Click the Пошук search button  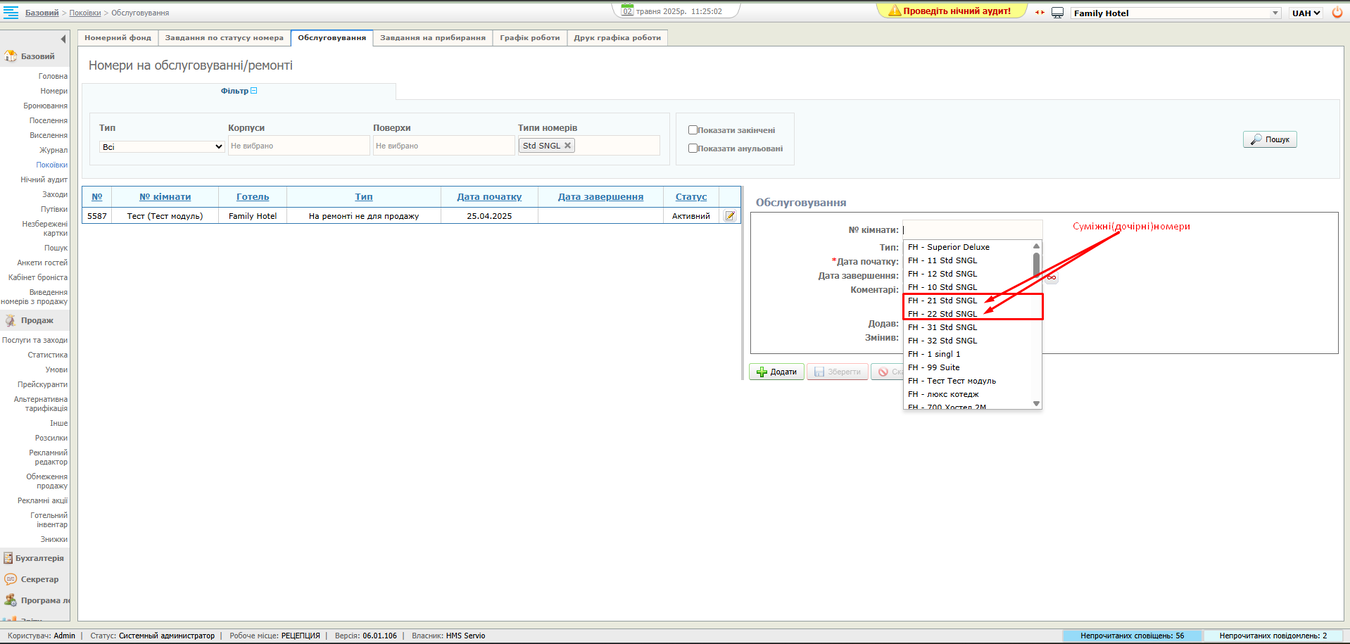tap(1270, 140)
